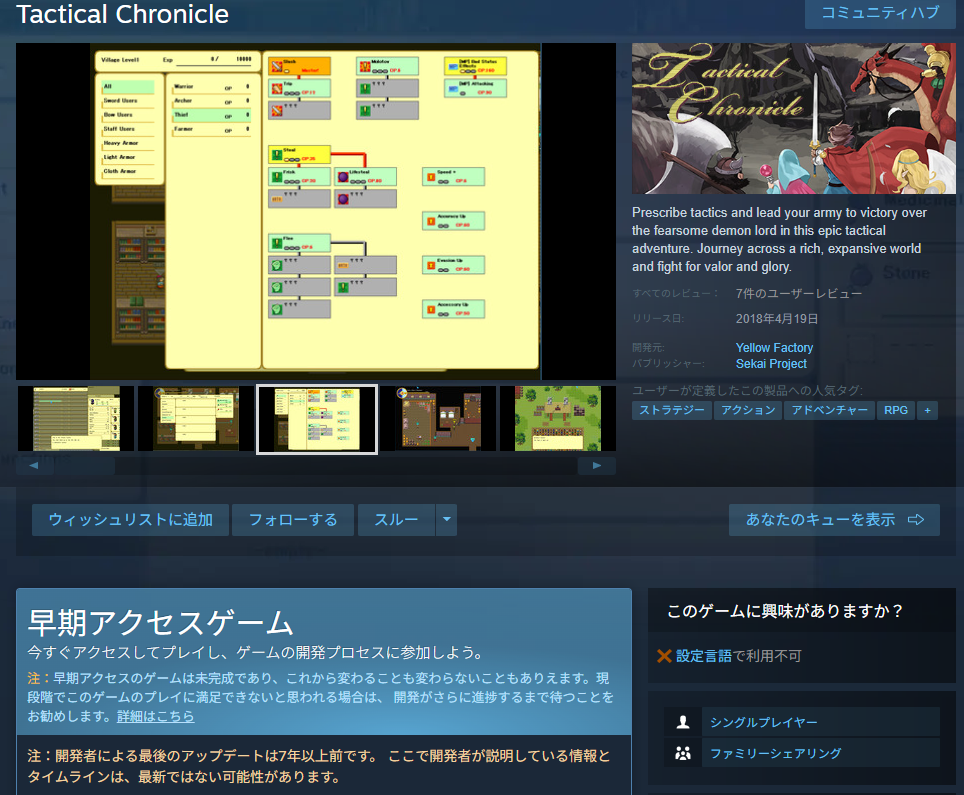964x795 pixels.
Task: Open developer link Yellow Factory
Action: click(x=774, y=348)
